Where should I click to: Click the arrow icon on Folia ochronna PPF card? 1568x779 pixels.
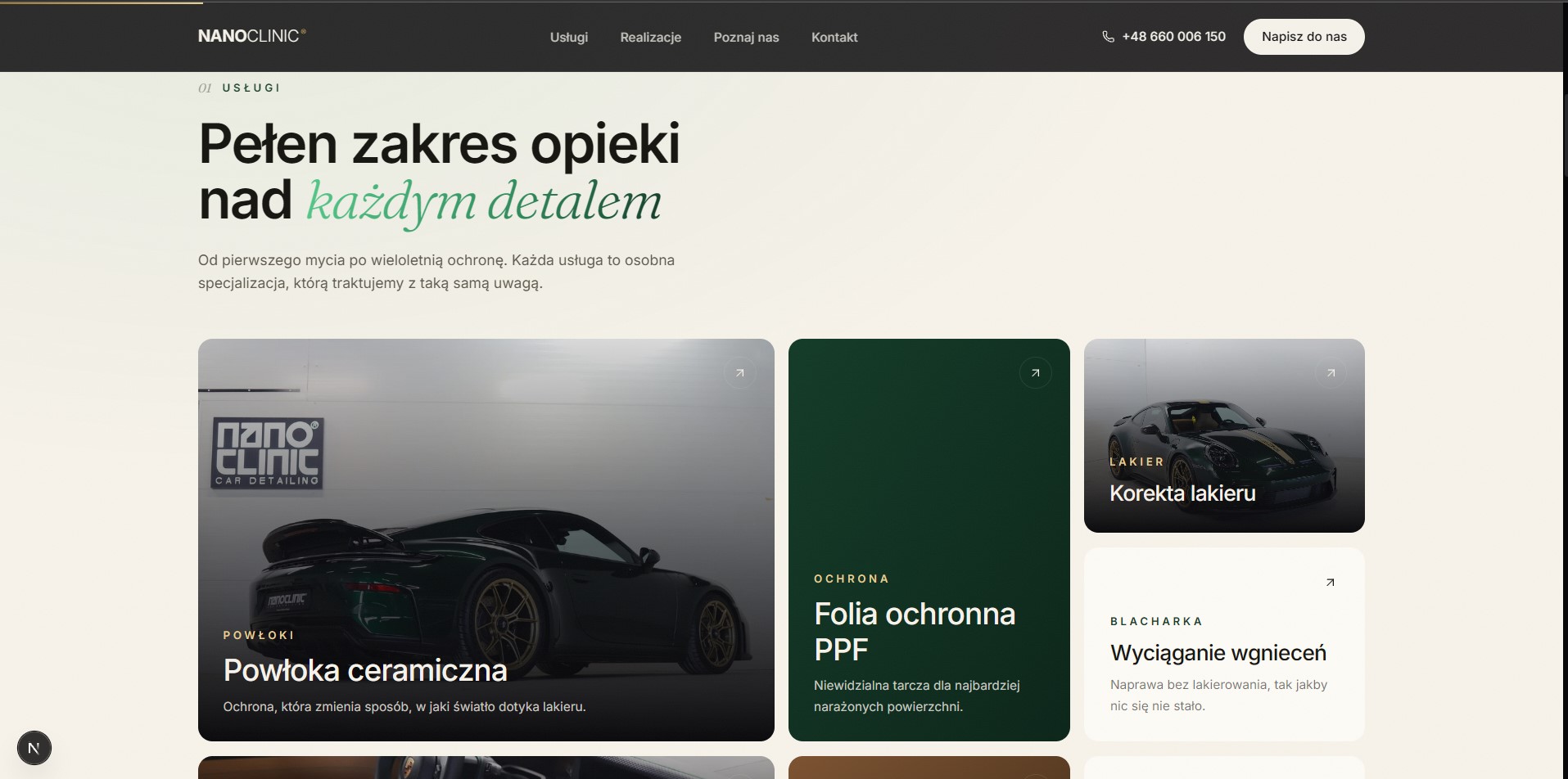[1036, 373]
